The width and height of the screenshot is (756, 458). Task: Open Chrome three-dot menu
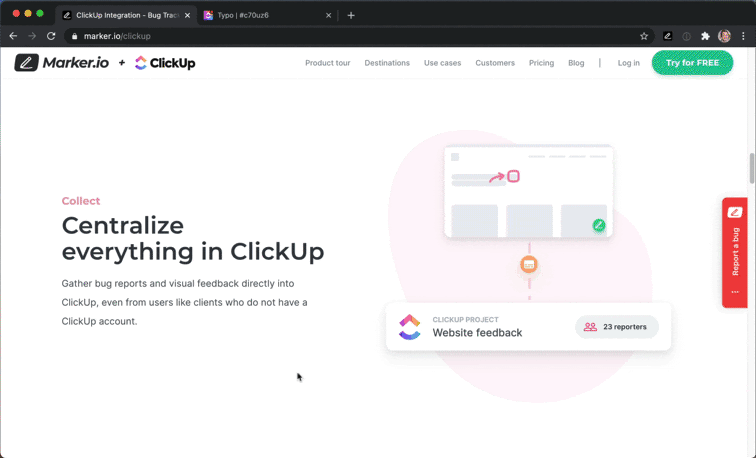coord(743,36)
